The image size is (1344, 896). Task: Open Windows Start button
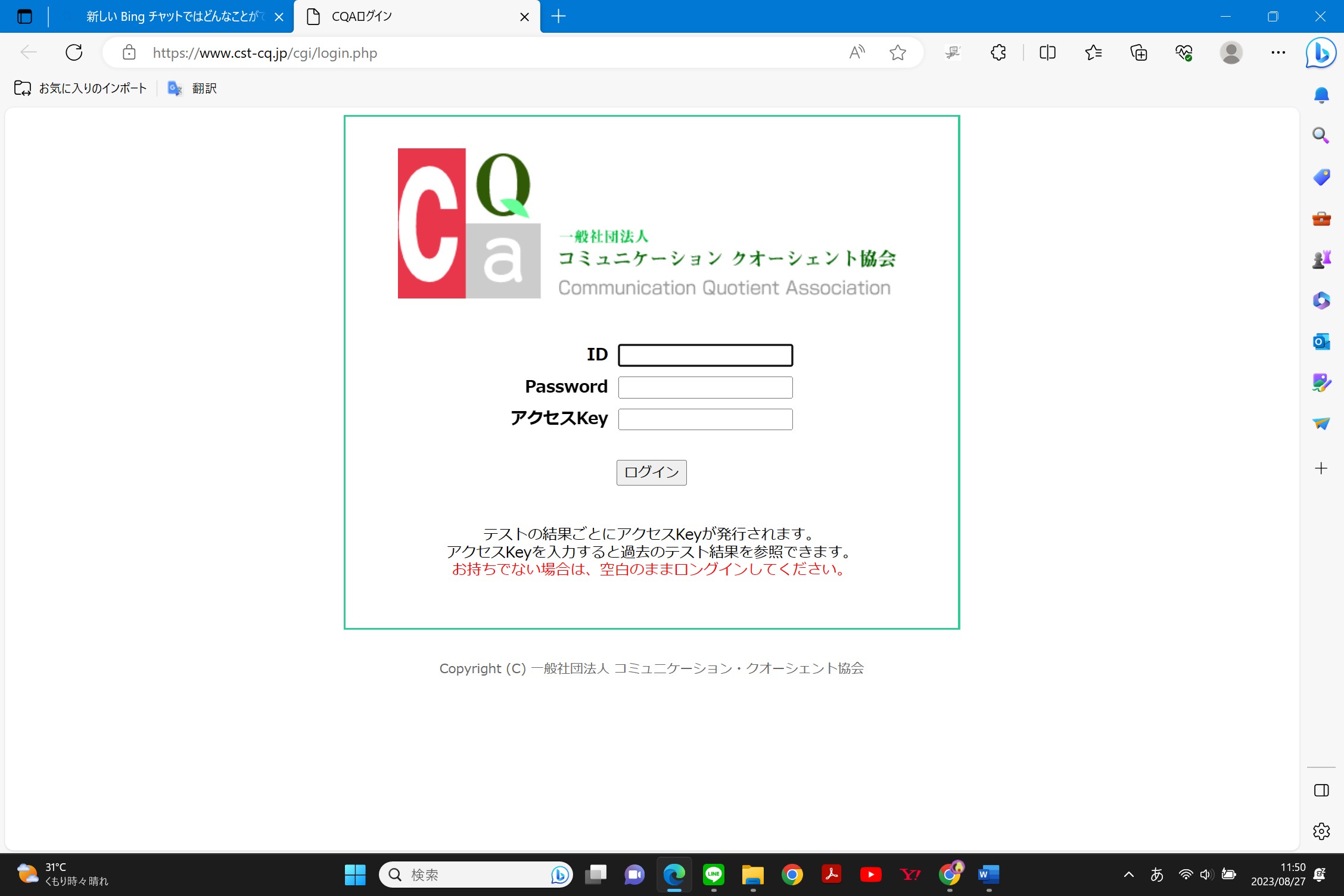355,875
